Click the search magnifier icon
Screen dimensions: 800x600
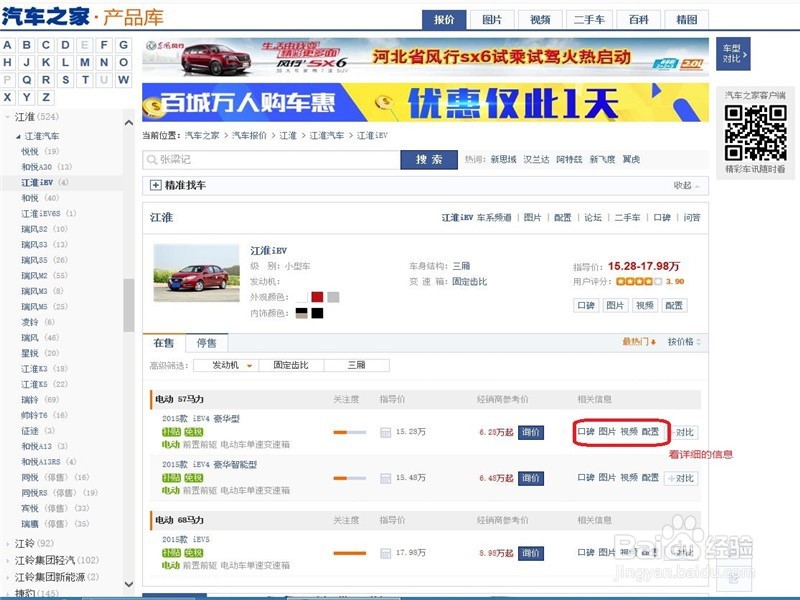pos(152,160)
